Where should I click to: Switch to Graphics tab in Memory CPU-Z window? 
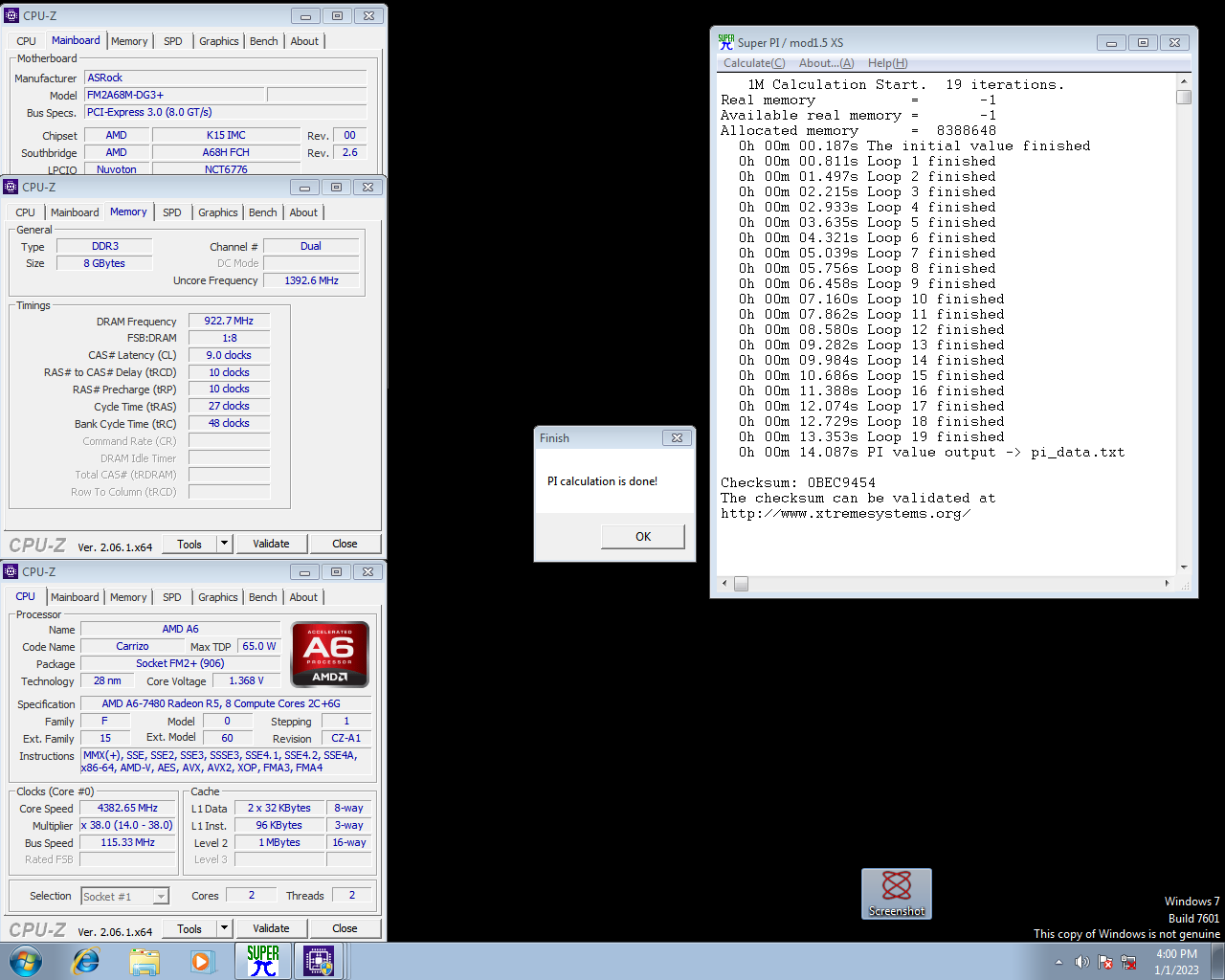point(218,212)
